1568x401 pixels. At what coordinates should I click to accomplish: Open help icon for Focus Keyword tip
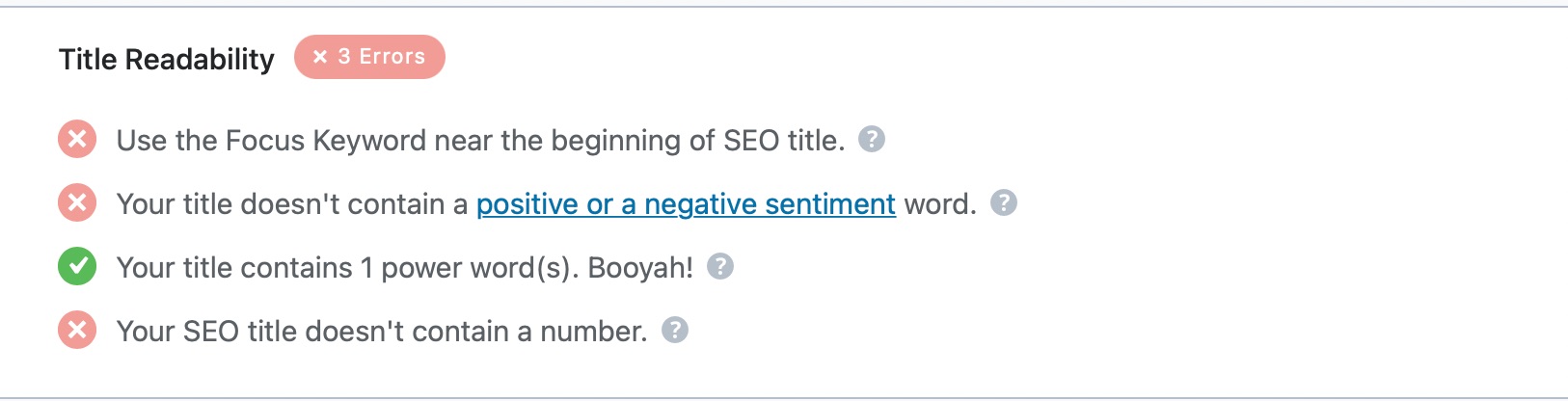click(872, 139)
